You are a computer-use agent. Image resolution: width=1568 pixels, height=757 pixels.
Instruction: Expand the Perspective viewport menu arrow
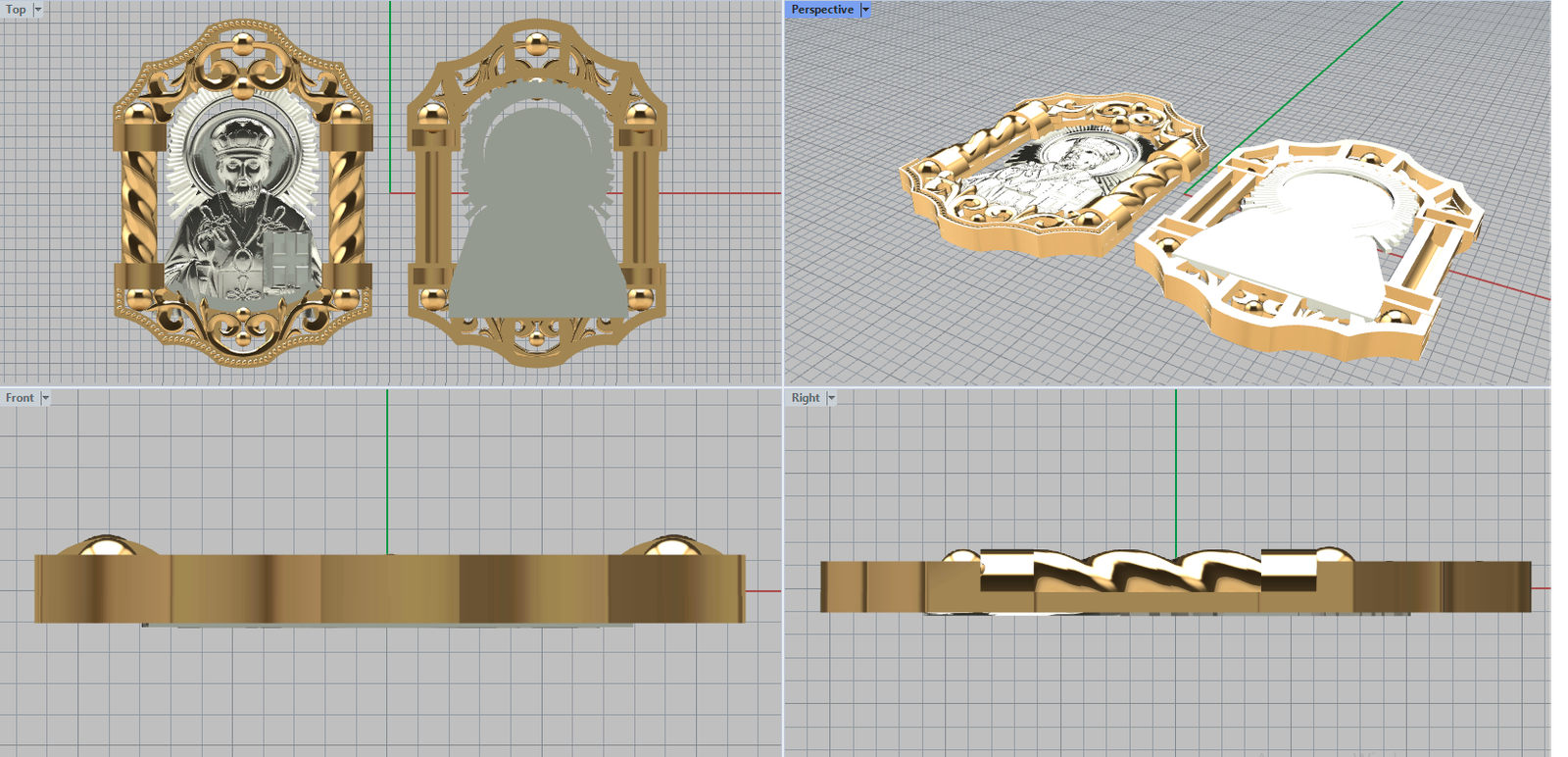click(865, 10)
